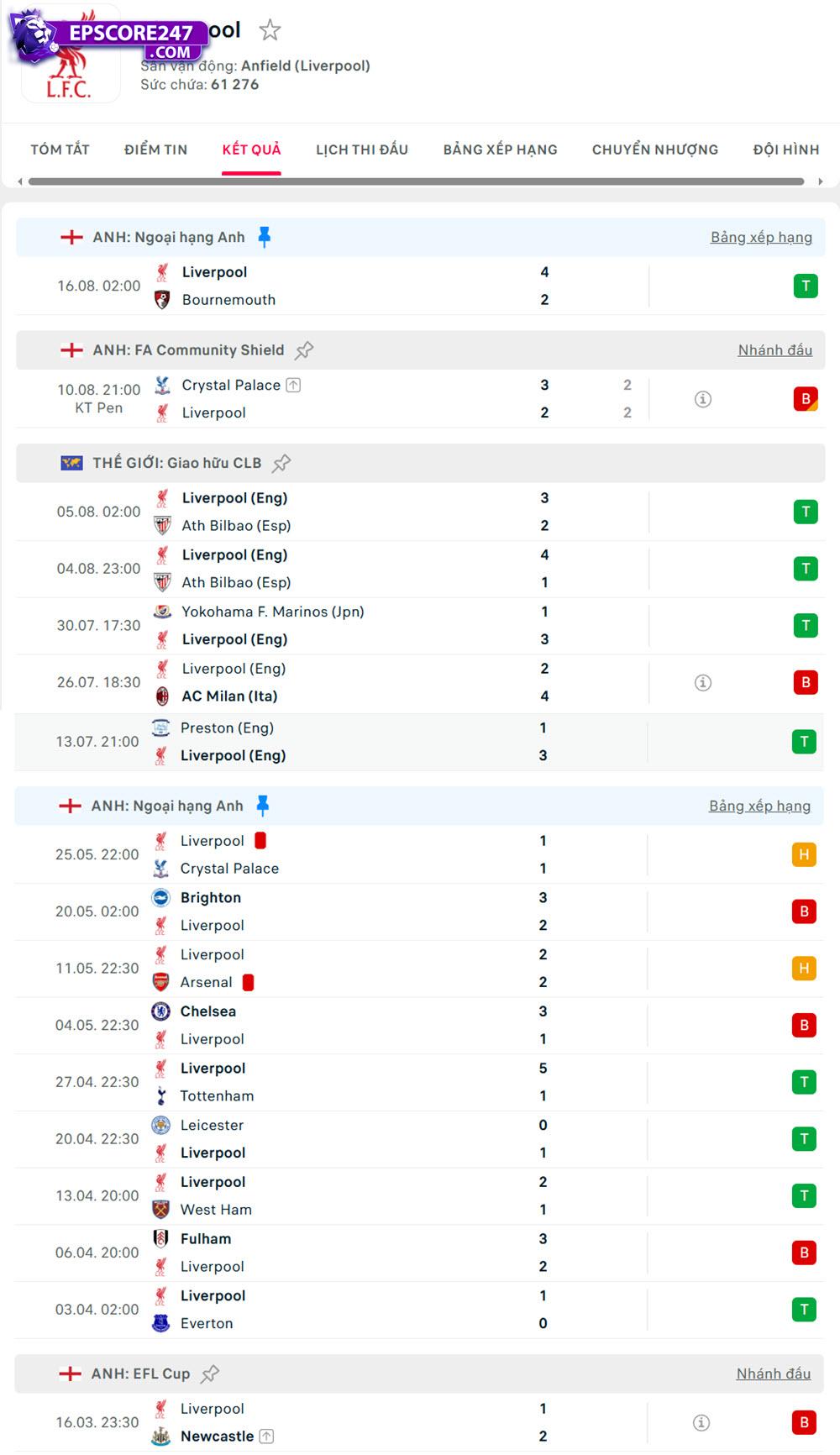Switch to the TÓM TẮT tab

pos(60,150)
